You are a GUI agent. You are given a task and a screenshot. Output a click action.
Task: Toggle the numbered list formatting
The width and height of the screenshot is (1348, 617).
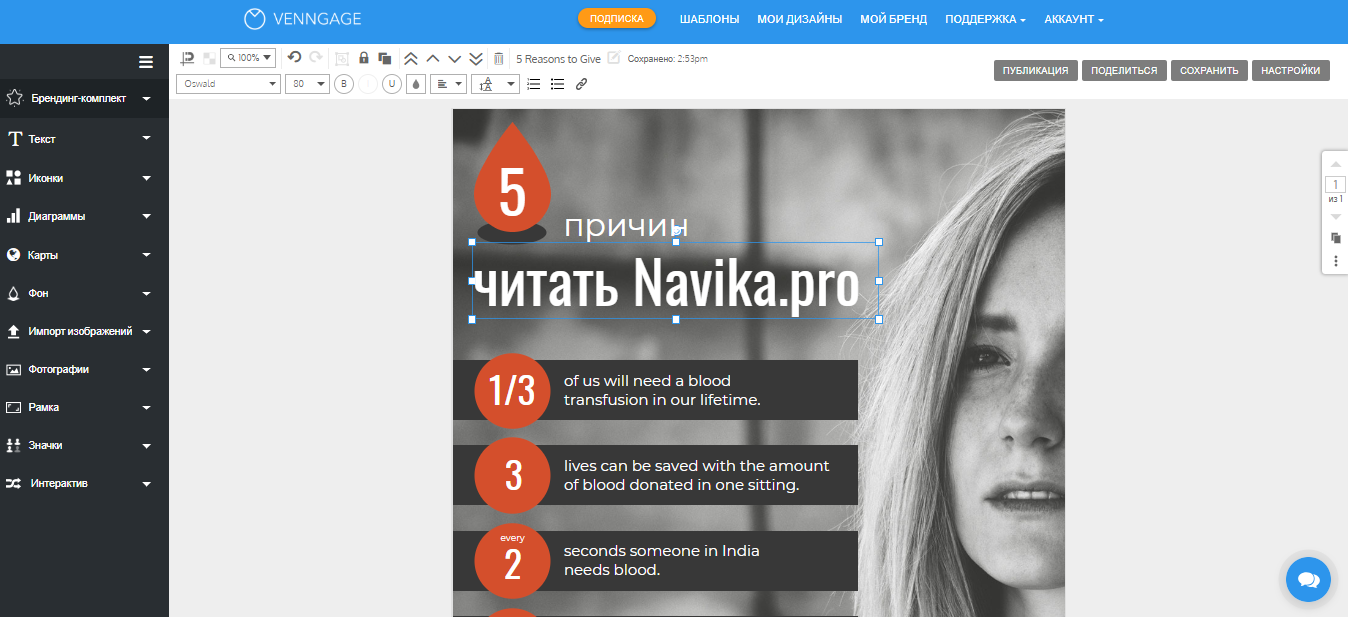(534, 84)
